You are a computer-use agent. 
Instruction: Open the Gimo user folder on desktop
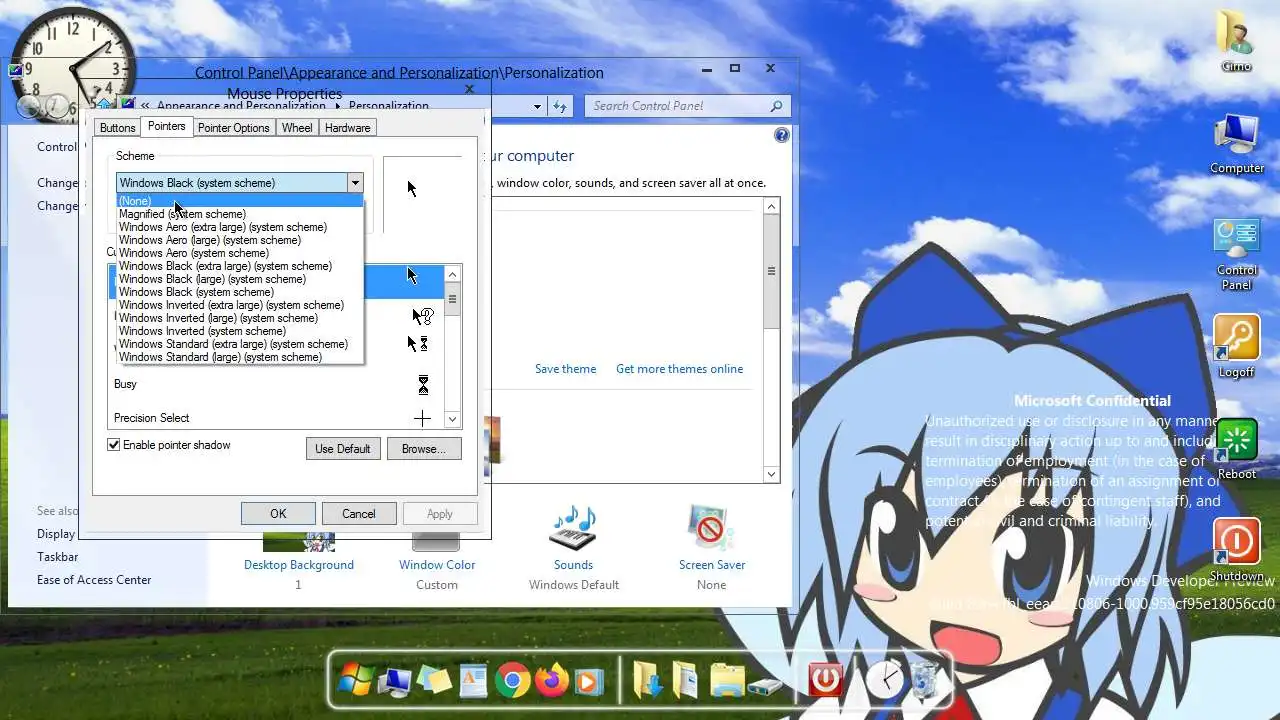click(1237, 41)
